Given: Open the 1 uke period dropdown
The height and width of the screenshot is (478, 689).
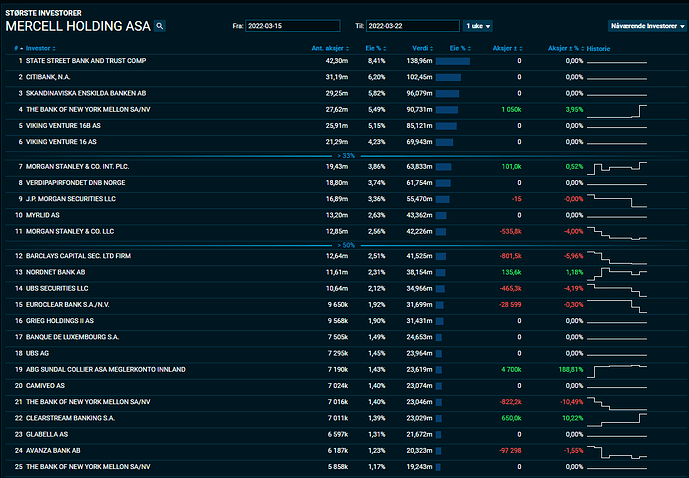Looking at the screenshot, I should [478, 26].
